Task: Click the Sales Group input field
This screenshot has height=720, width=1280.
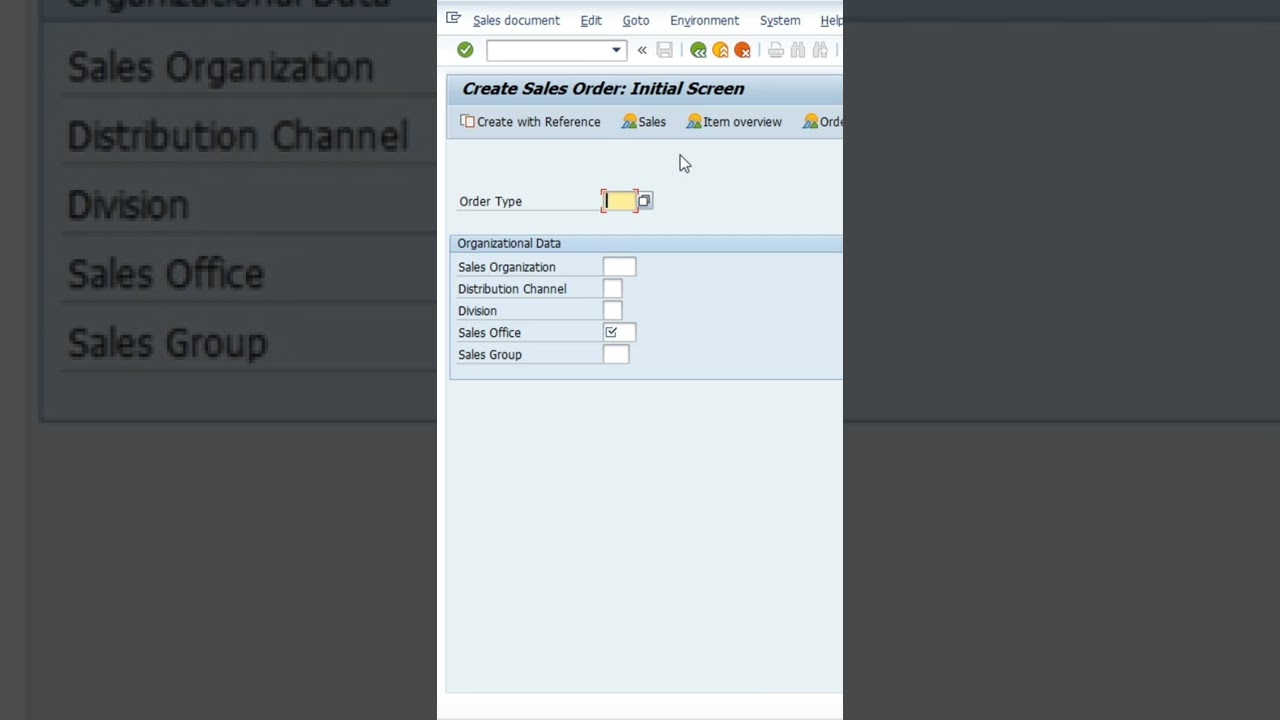Action: tap(616, 354)
